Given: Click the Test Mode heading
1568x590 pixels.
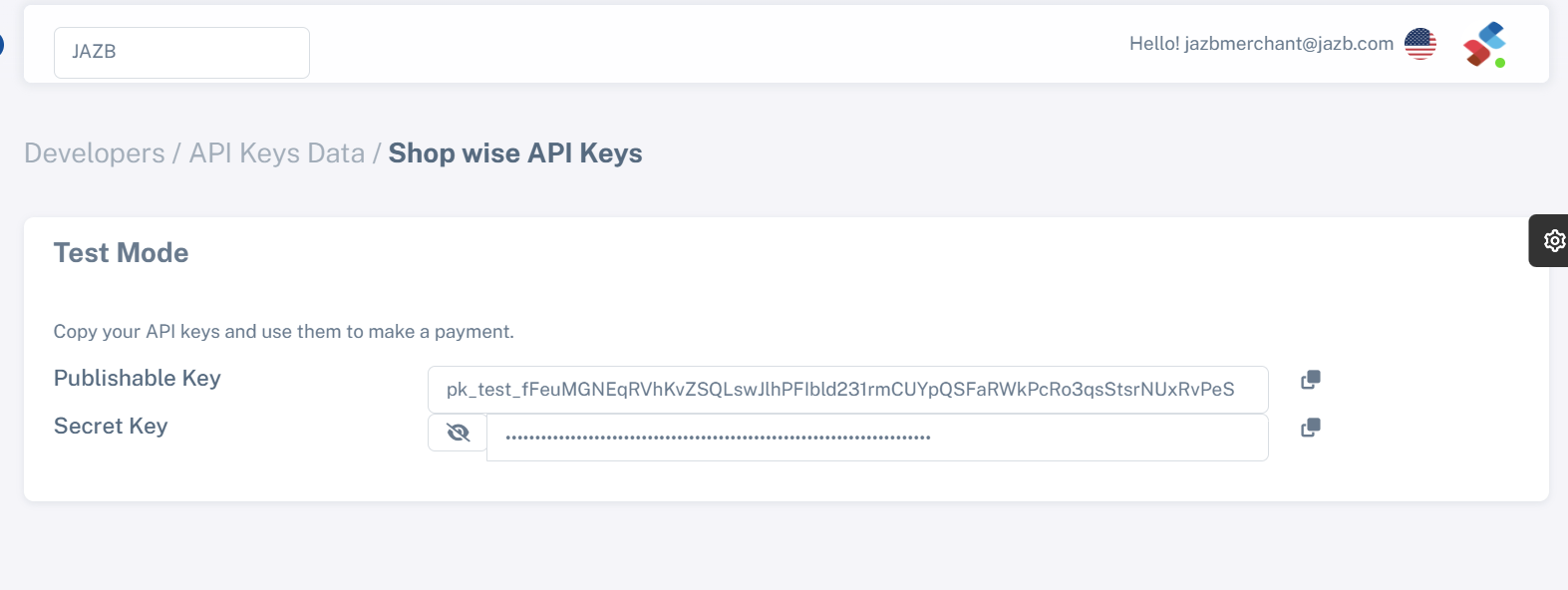Looking at the screenshot, I should tap(121, 253).
